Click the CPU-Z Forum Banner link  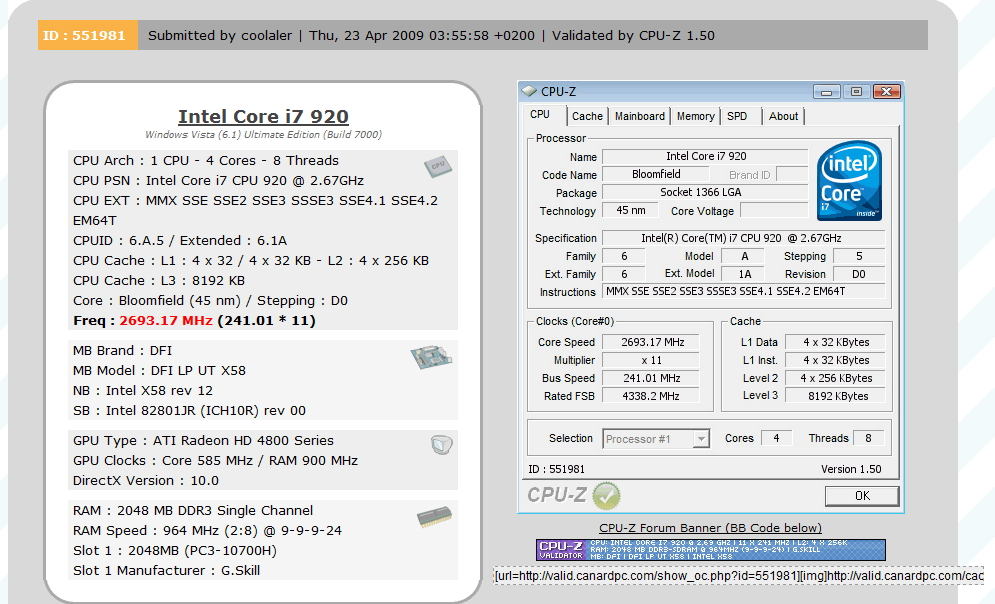coord(710,528)
